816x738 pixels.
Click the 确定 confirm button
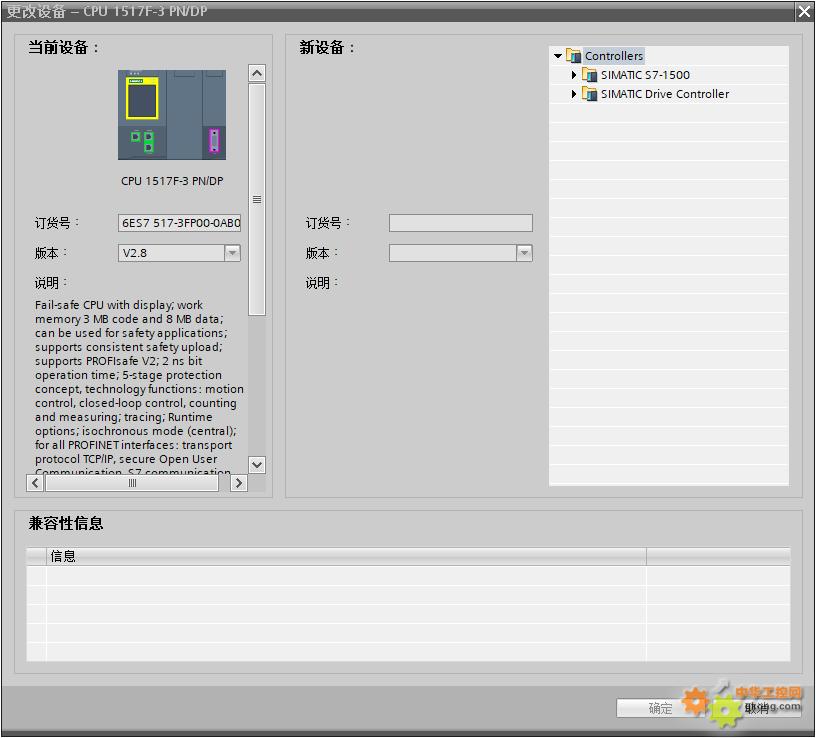click(x=660, y=708)
